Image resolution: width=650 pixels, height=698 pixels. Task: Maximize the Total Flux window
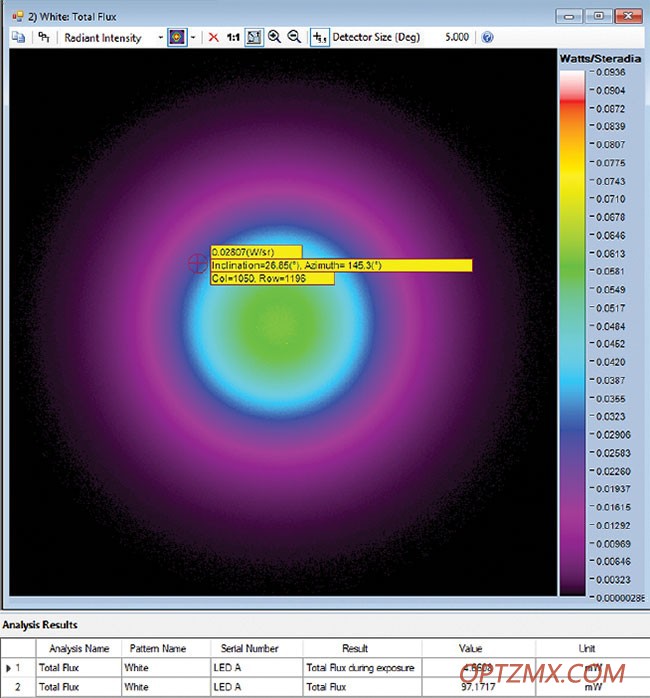[598, 16]
